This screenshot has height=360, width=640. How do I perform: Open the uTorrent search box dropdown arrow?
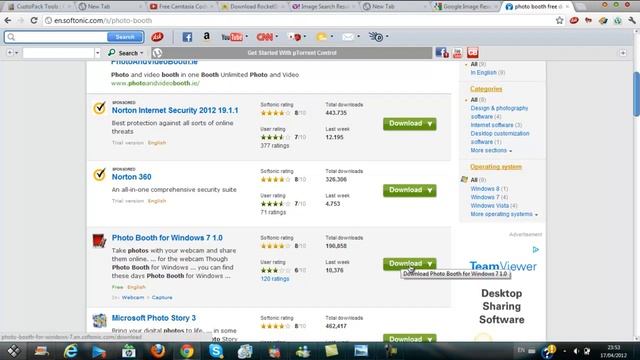pyautogui.click(x=97, y=53)
